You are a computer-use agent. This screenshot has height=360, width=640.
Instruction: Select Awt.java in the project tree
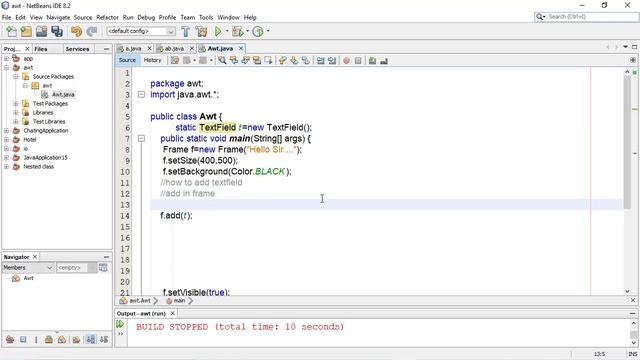tap(63, 95)
